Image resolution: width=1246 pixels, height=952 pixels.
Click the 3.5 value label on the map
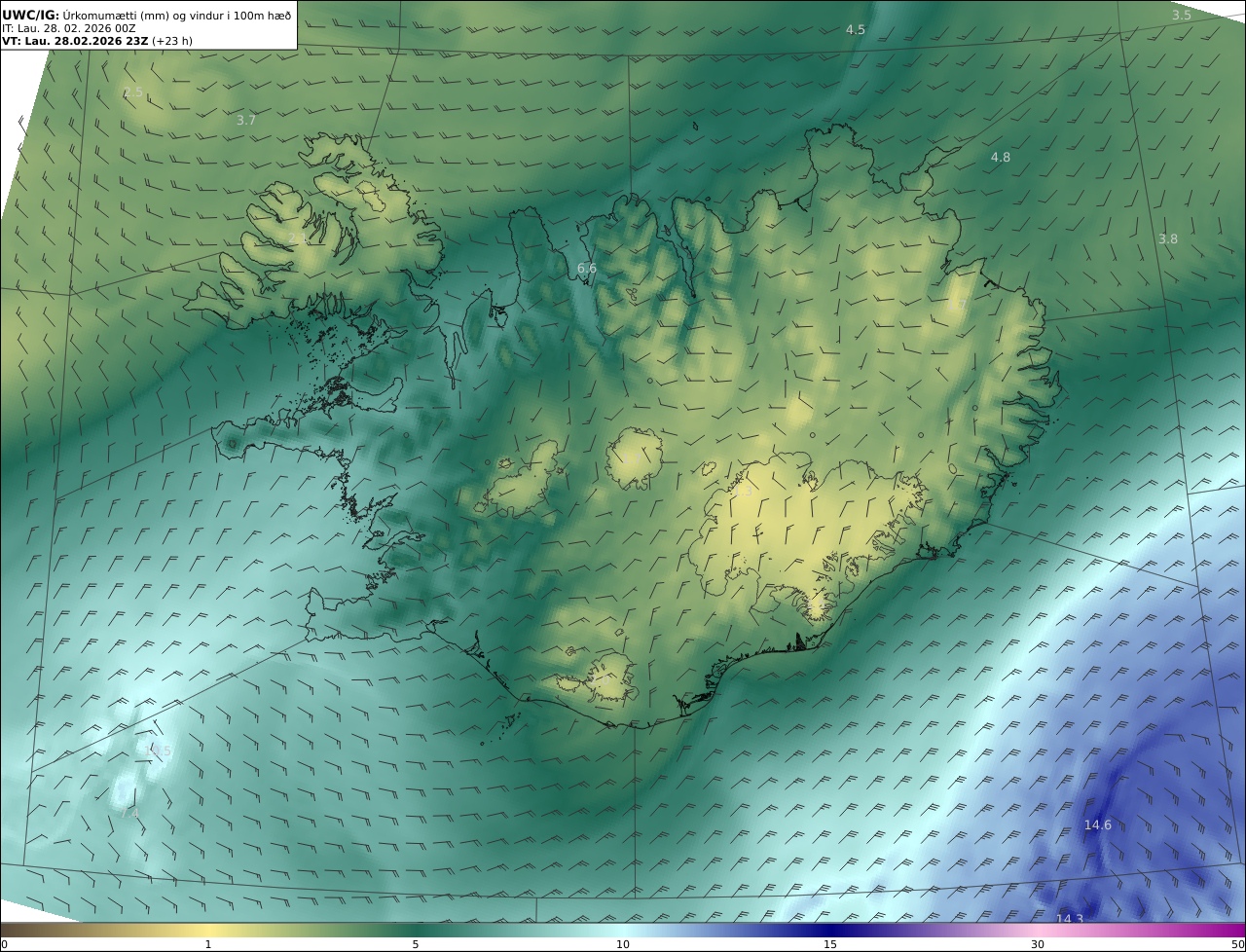tap(1181, 16)
